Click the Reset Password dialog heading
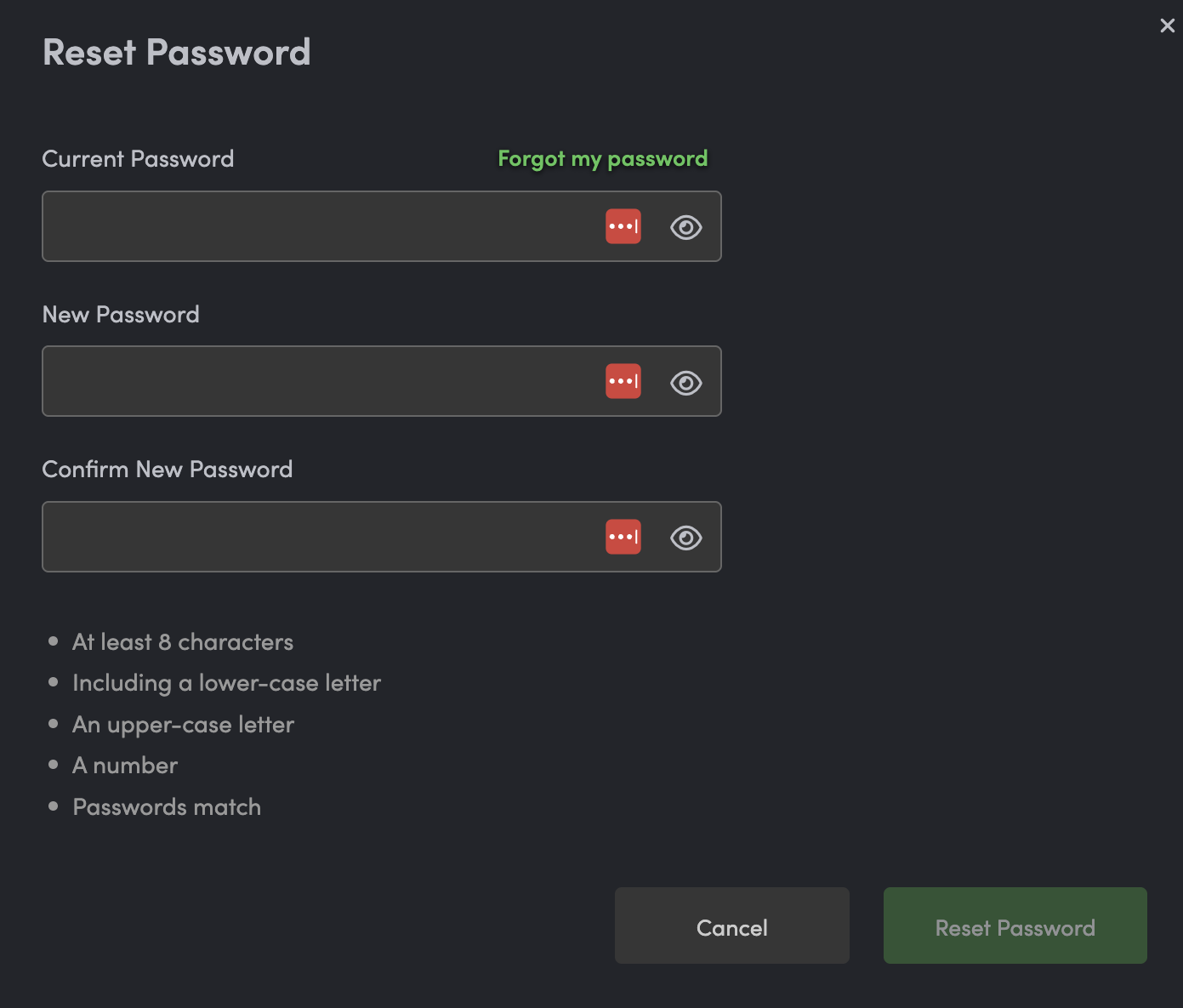1183x1008 pixels. click(177, 53)
